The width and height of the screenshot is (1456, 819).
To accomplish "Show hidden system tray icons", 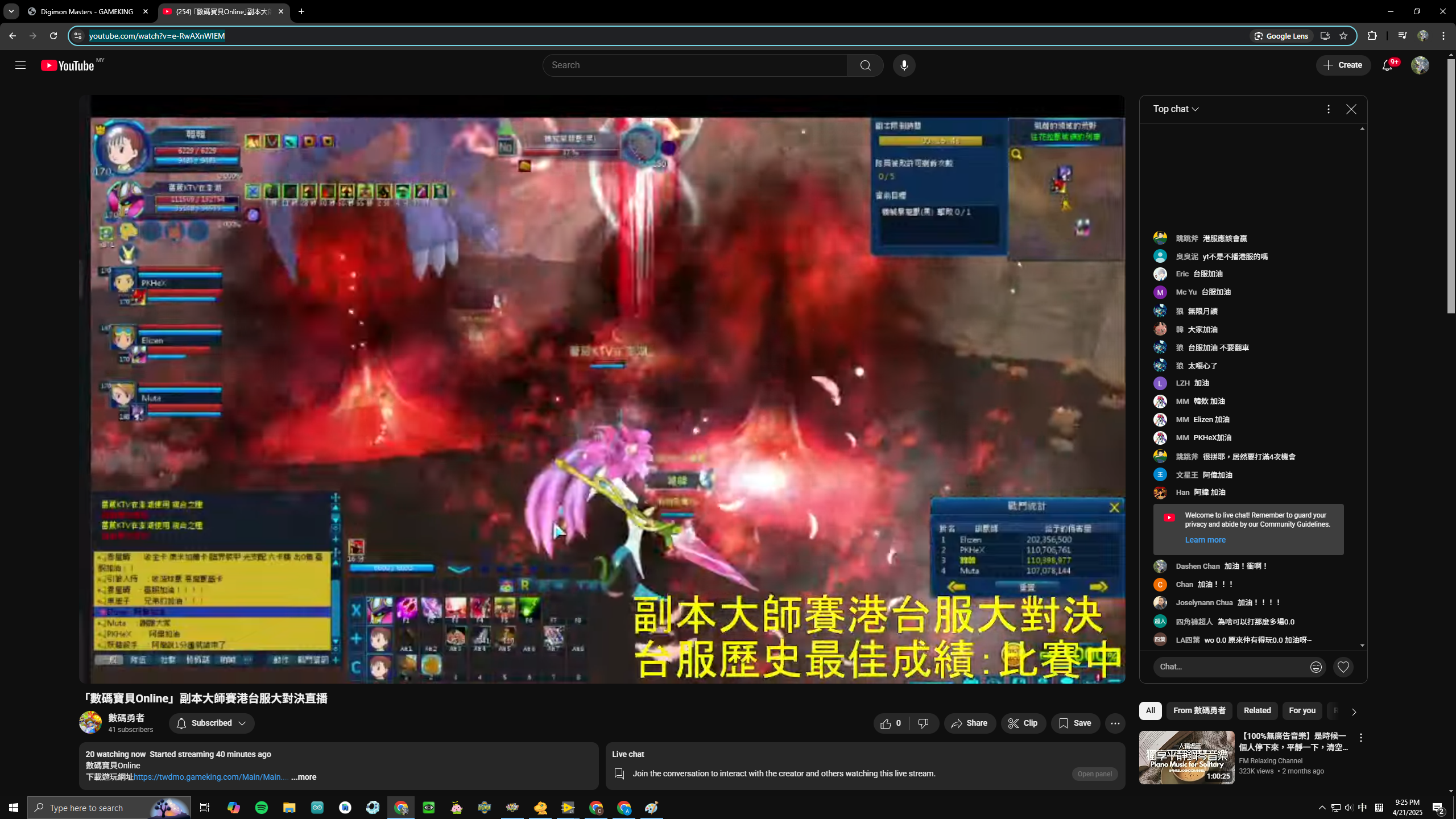I will (1322, 808).
